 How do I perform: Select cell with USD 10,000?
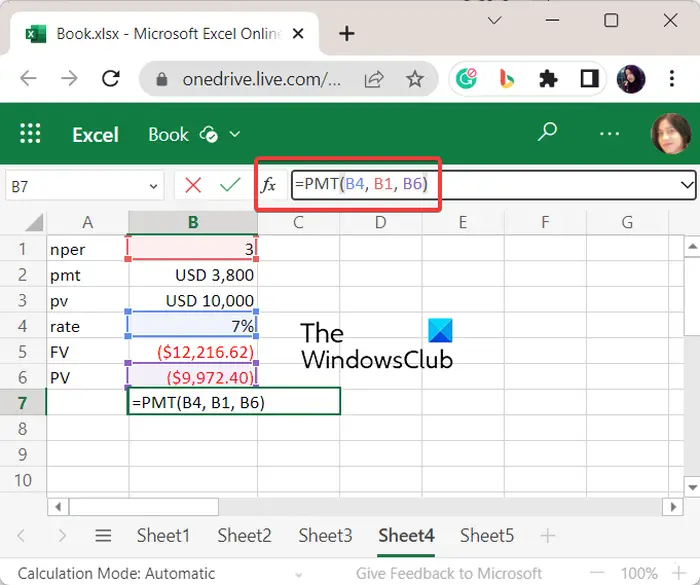pyautogui.click(x=193, y=301)
